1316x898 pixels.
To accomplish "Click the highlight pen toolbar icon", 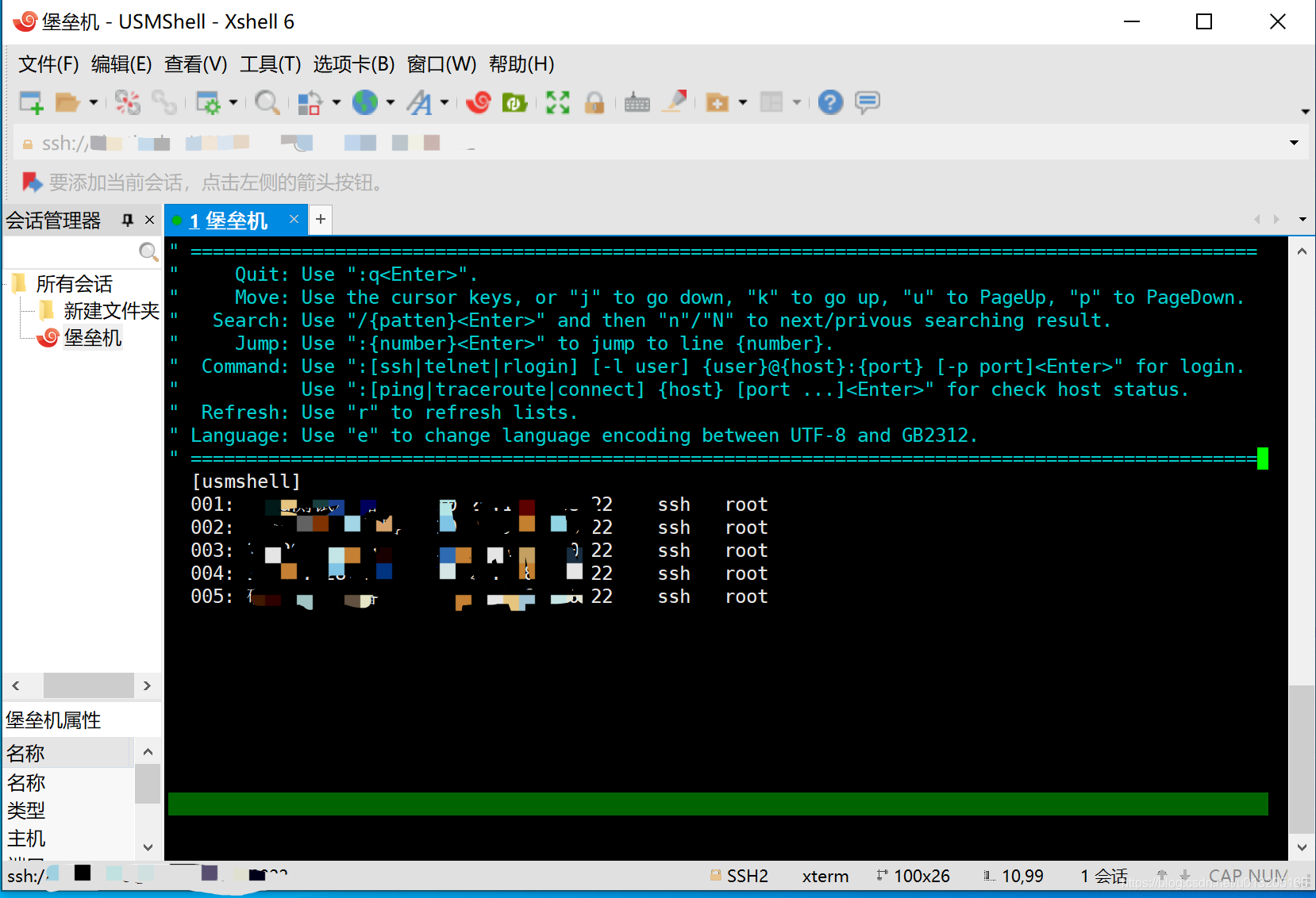I will pyautogui.click(x=675, y=102).
